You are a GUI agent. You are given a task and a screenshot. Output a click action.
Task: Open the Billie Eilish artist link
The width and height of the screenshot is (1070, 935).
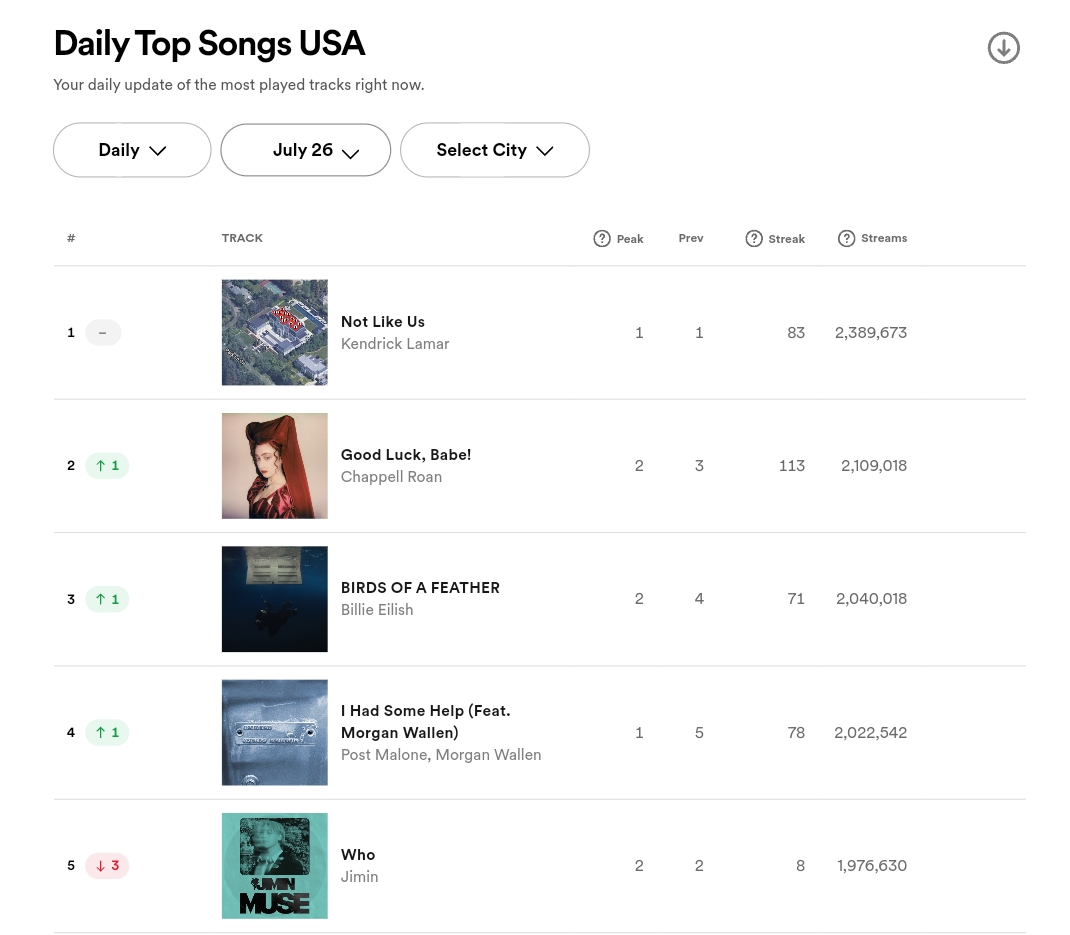point(377,609)
